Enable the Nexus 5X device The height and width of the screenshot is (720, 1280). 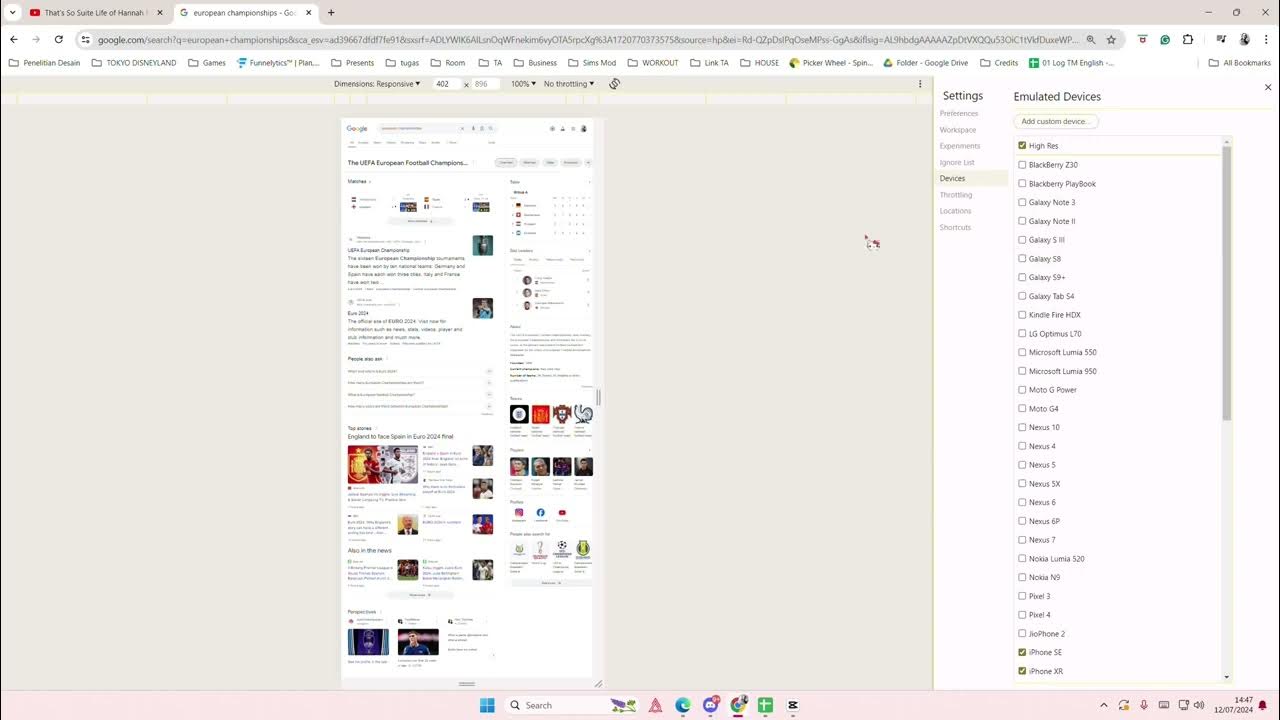[1022, 484]
